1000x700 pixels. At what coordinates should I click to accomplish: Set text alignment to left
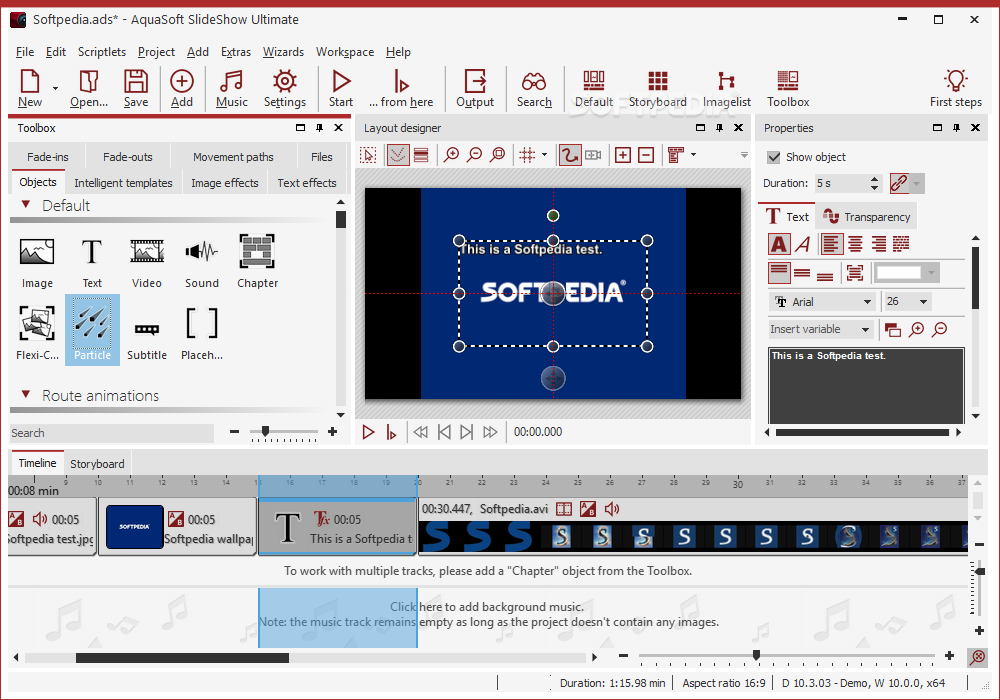click(x=831, y=244)
